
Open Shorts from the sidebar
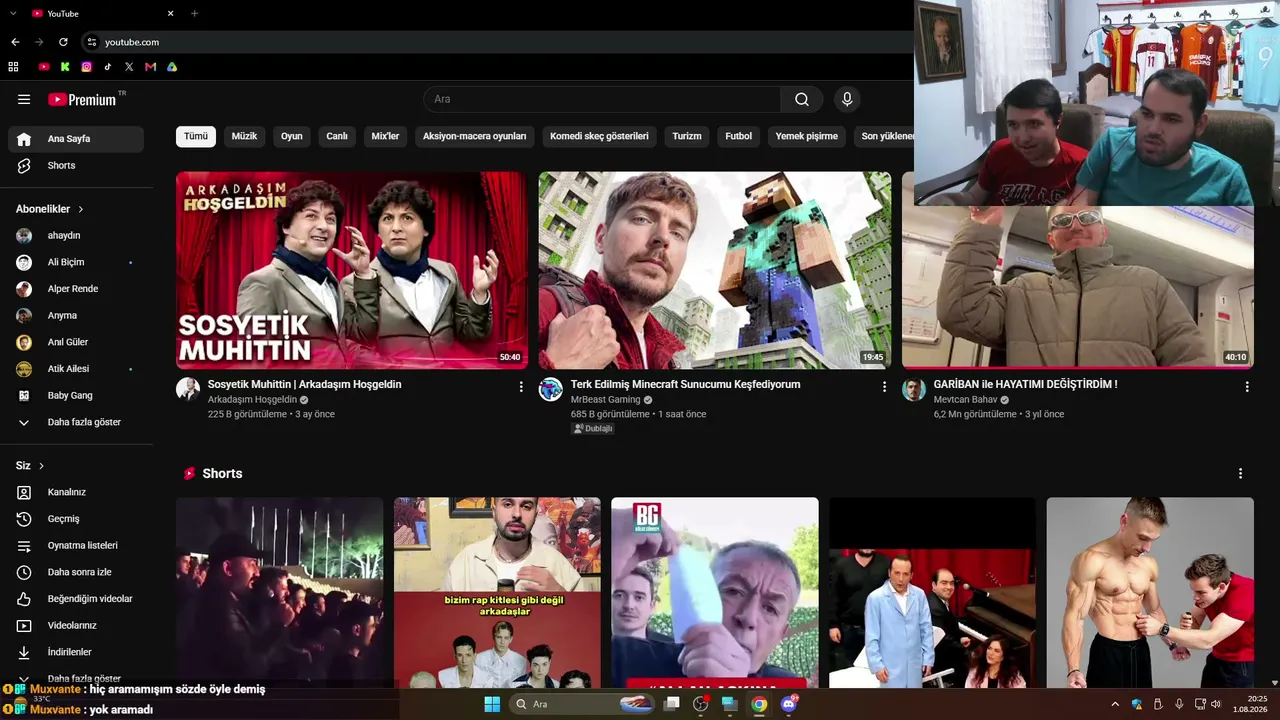(76, 166)
